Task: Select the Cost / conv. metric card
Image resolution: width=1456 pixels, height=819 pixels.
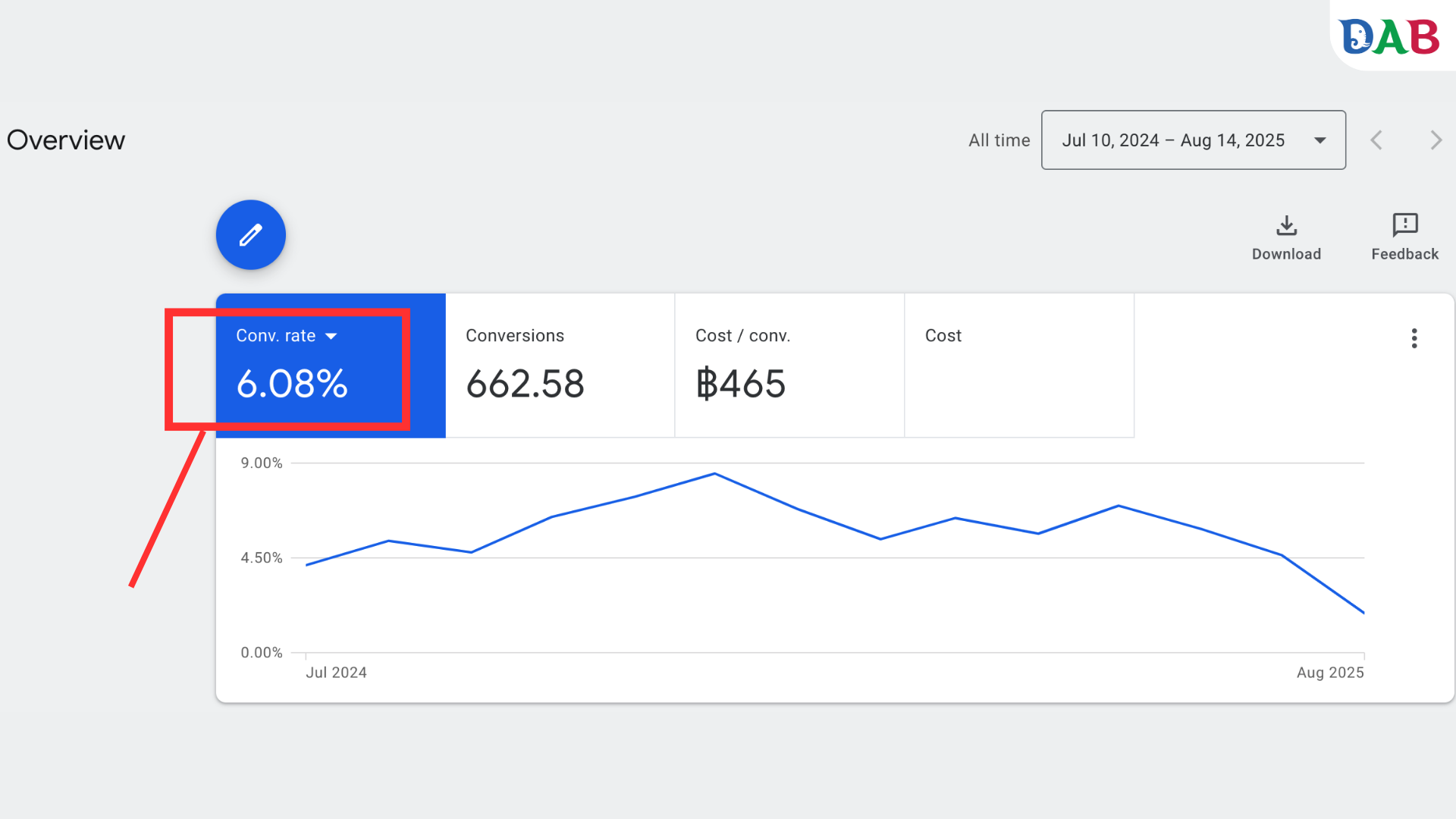Action: [x=789, y=366]
